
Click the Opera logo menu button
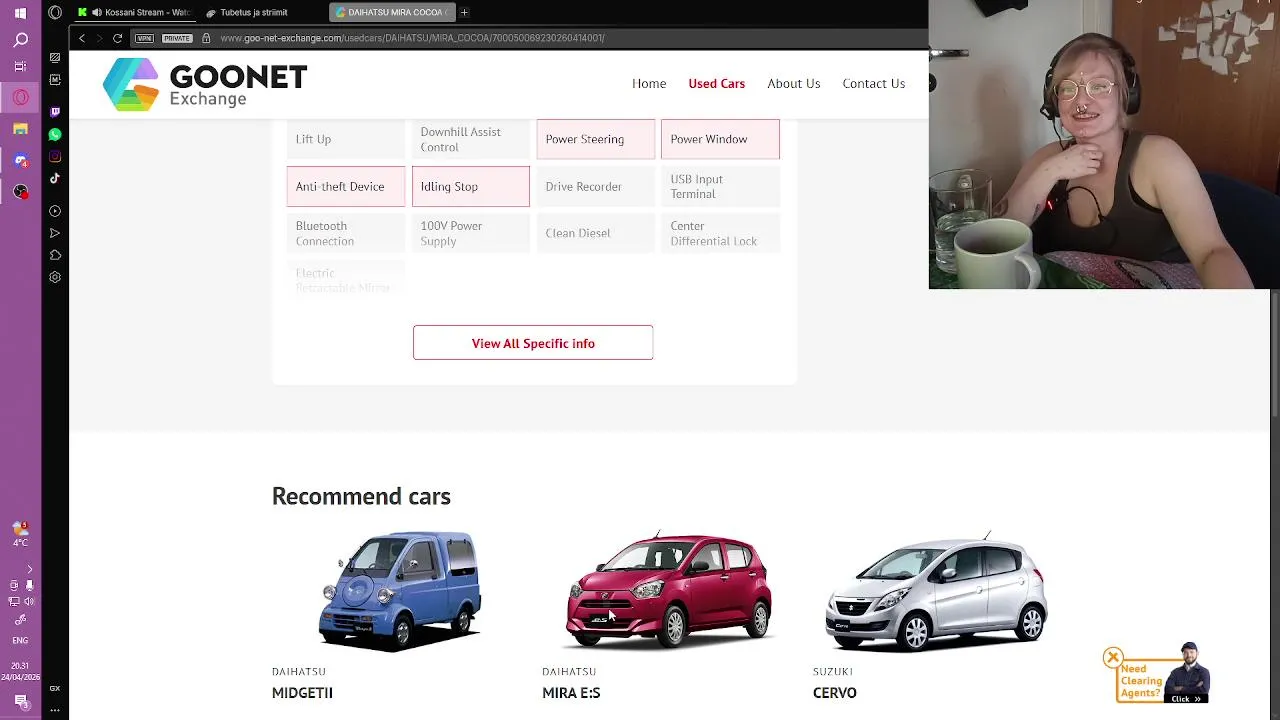(x=55, y=12)
